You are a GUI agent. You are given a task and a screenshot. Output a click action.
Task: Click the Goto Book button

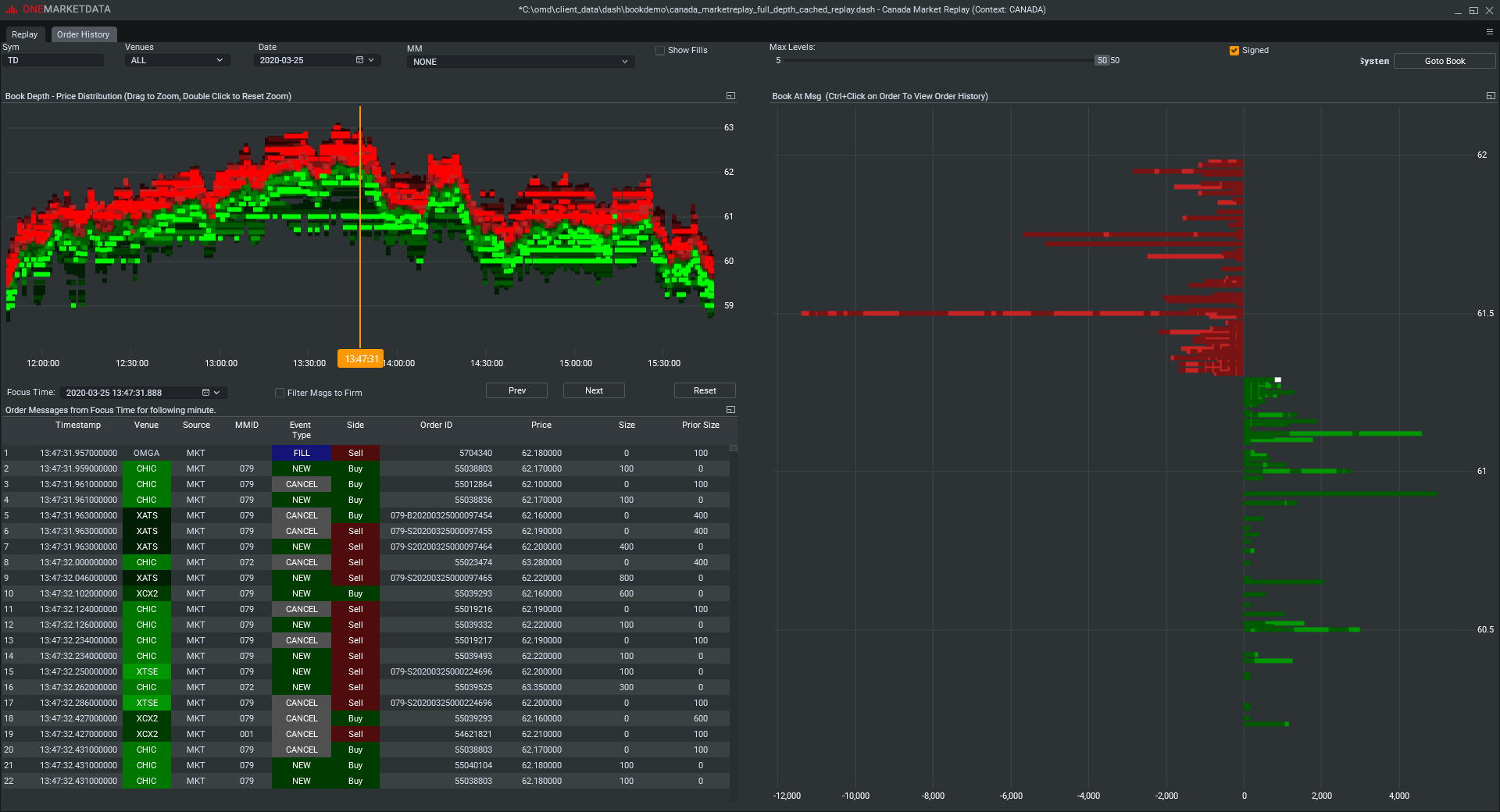pos(1444,60)
